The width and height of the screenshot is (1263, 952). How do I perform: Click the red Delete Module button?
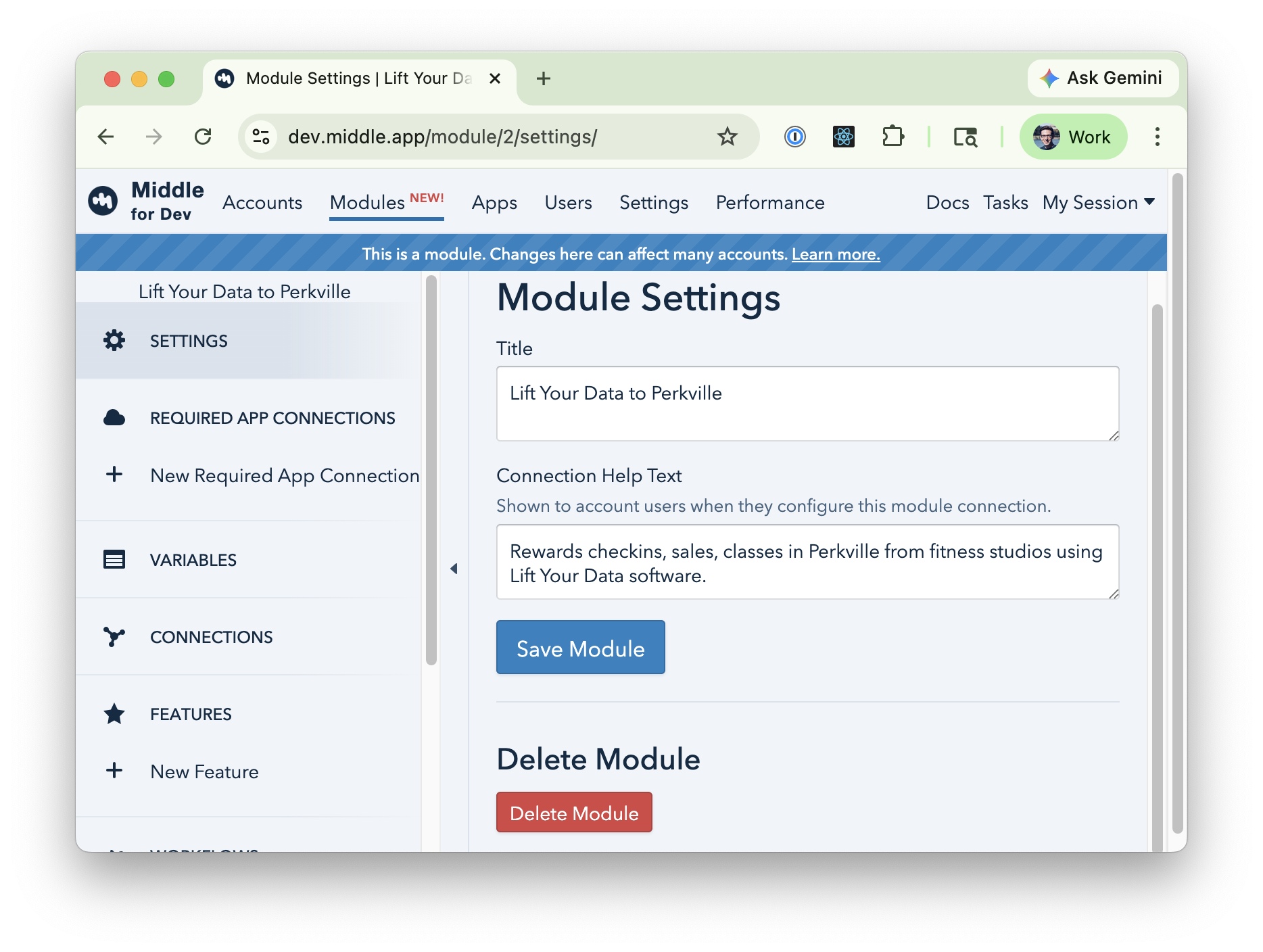tap(574, 813)
